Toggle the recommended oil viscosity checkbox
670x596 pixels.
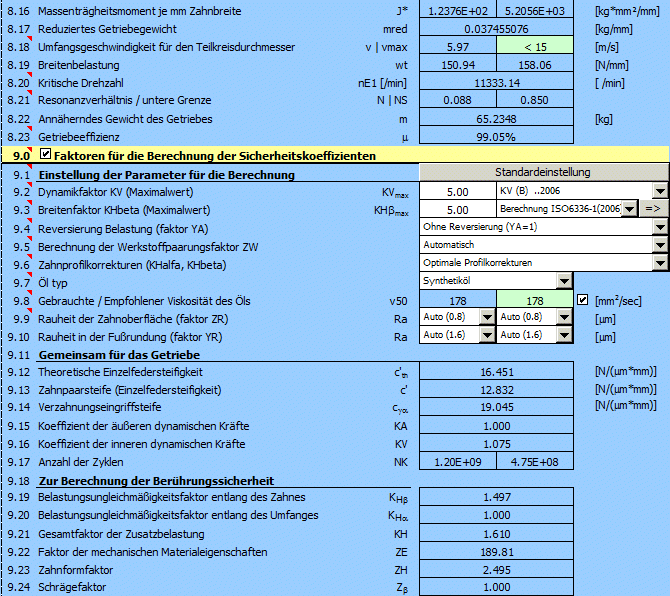pyautogui.click(x=582, y=299)
